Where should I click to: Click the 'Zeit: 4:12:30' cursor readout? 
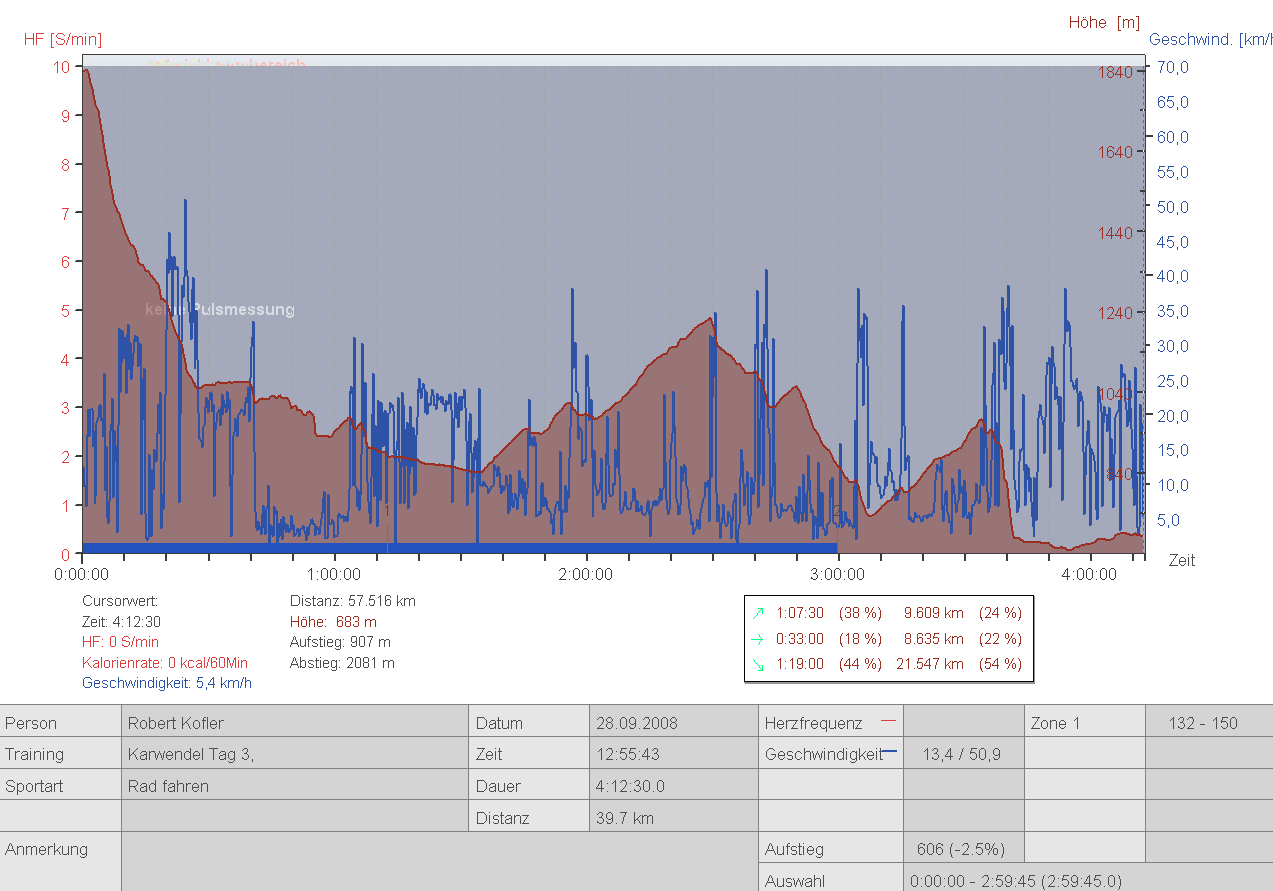coord(122,622)
